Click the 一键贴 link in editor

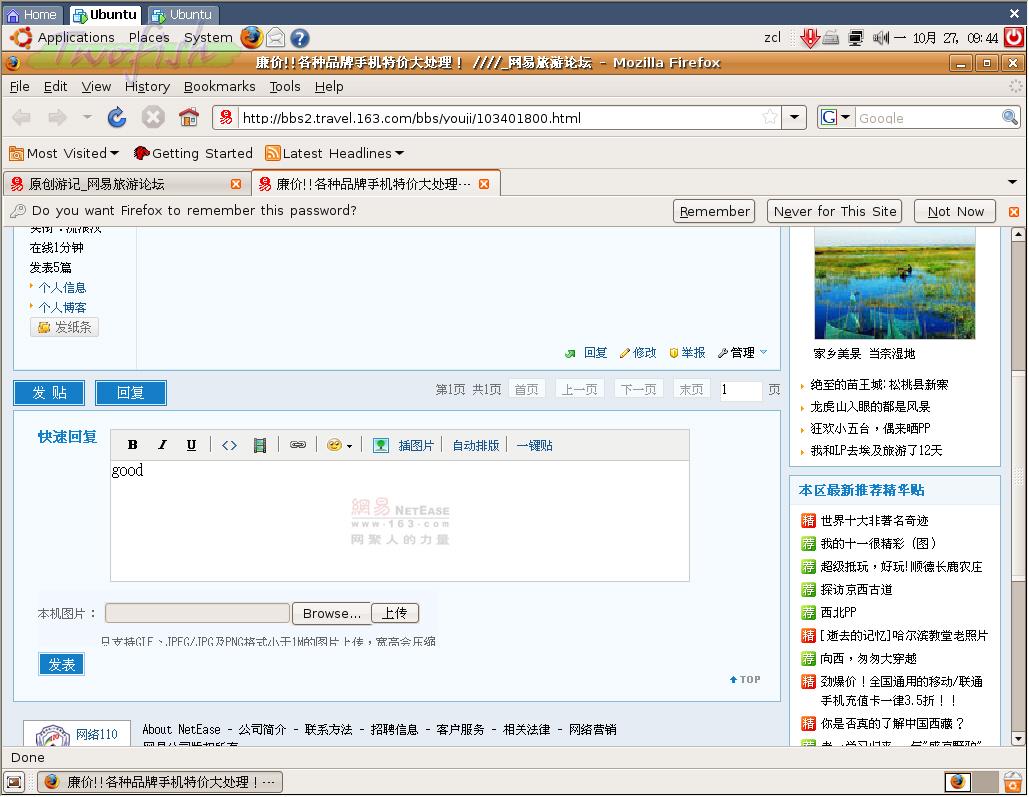pyautogui.click(x=534, y=445)
